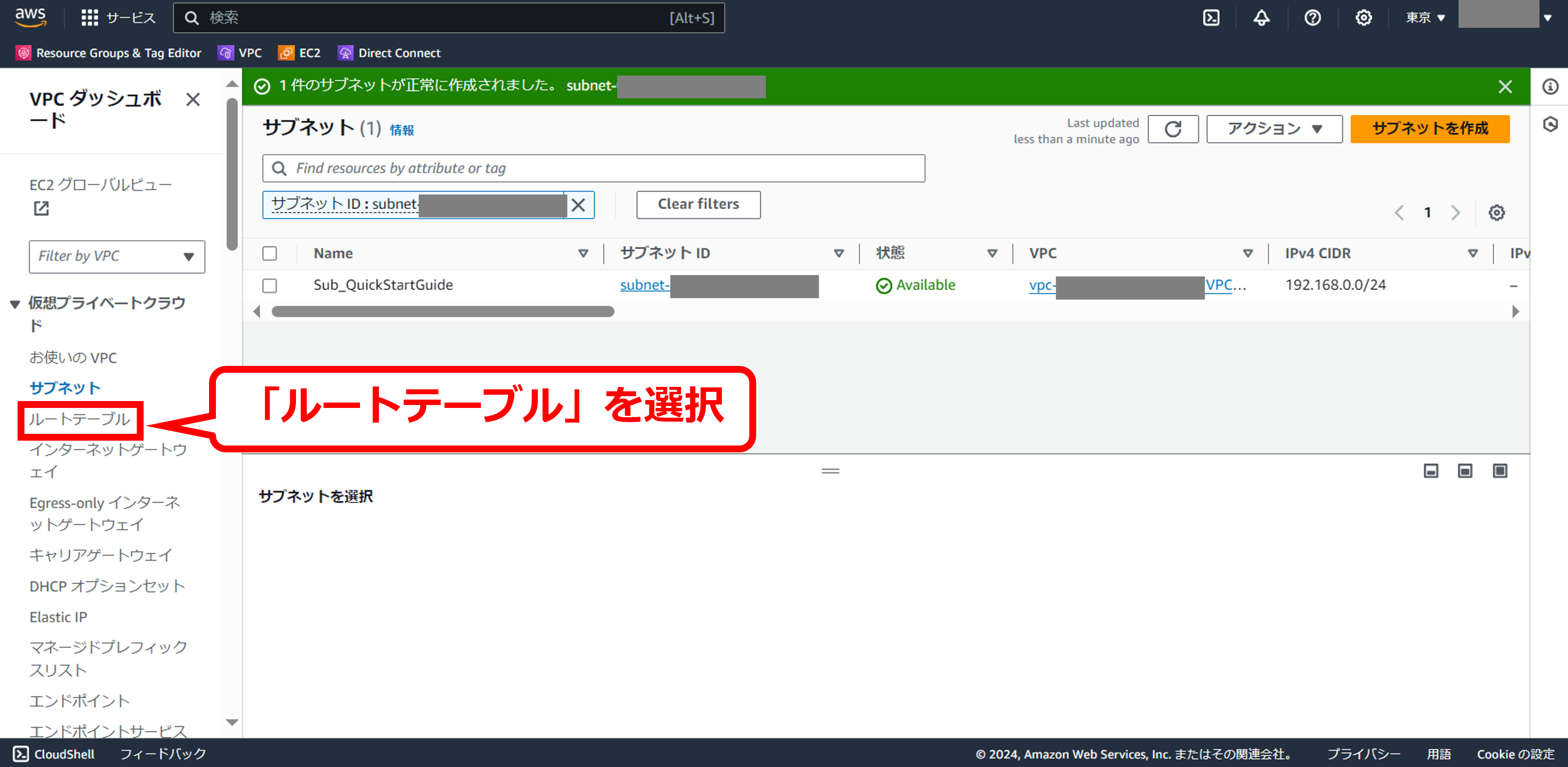This screenshot has height=767, width=1568.
Task: Toggle the select-all header checkbox
Action: pyautogui.click(x=270, y=253)
